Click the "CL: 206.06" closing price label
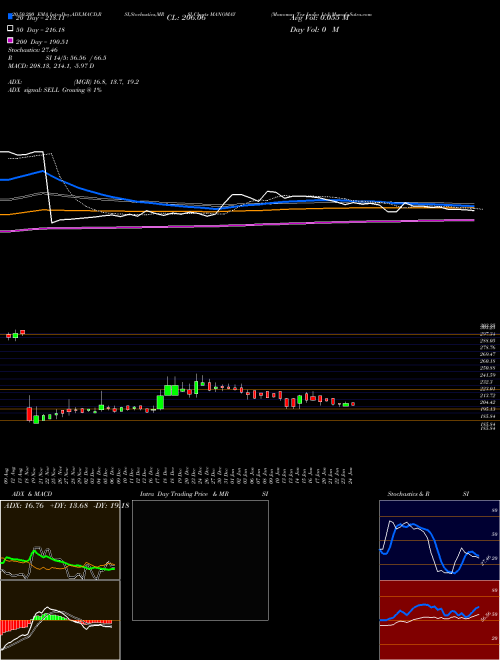 186,18
